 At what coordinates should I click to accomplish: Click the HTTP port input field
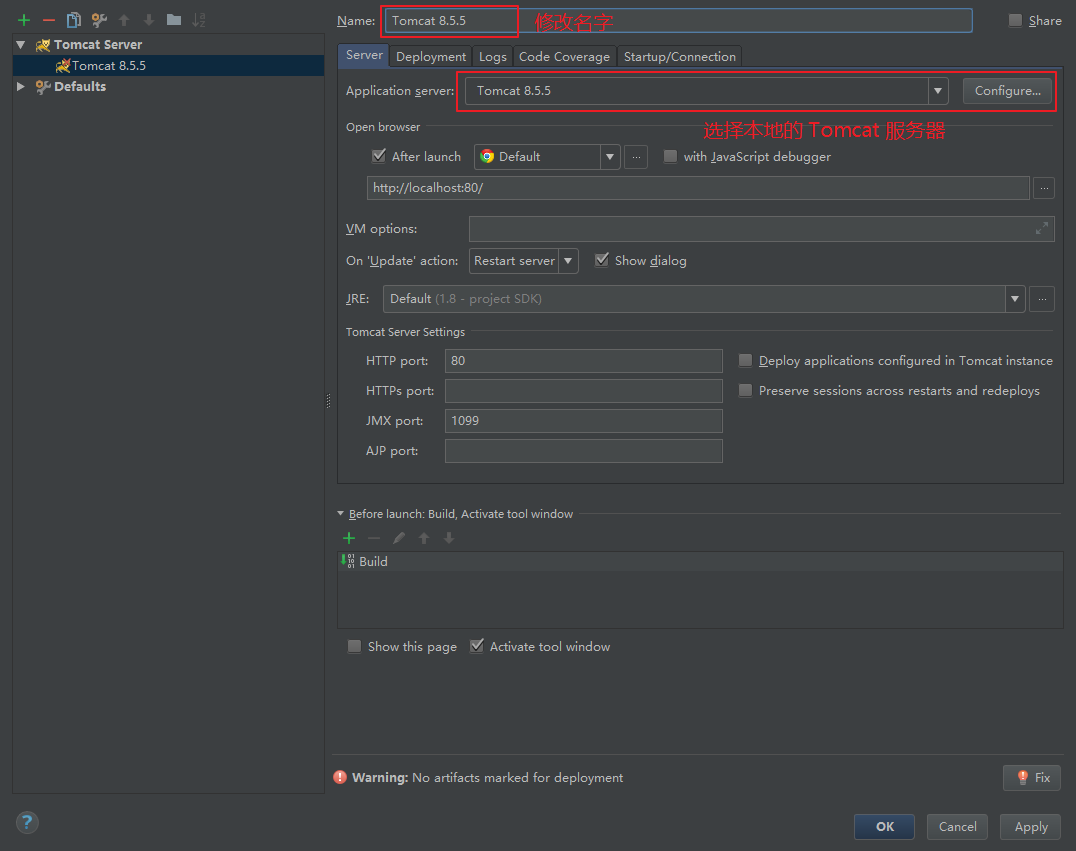(583, 361)
